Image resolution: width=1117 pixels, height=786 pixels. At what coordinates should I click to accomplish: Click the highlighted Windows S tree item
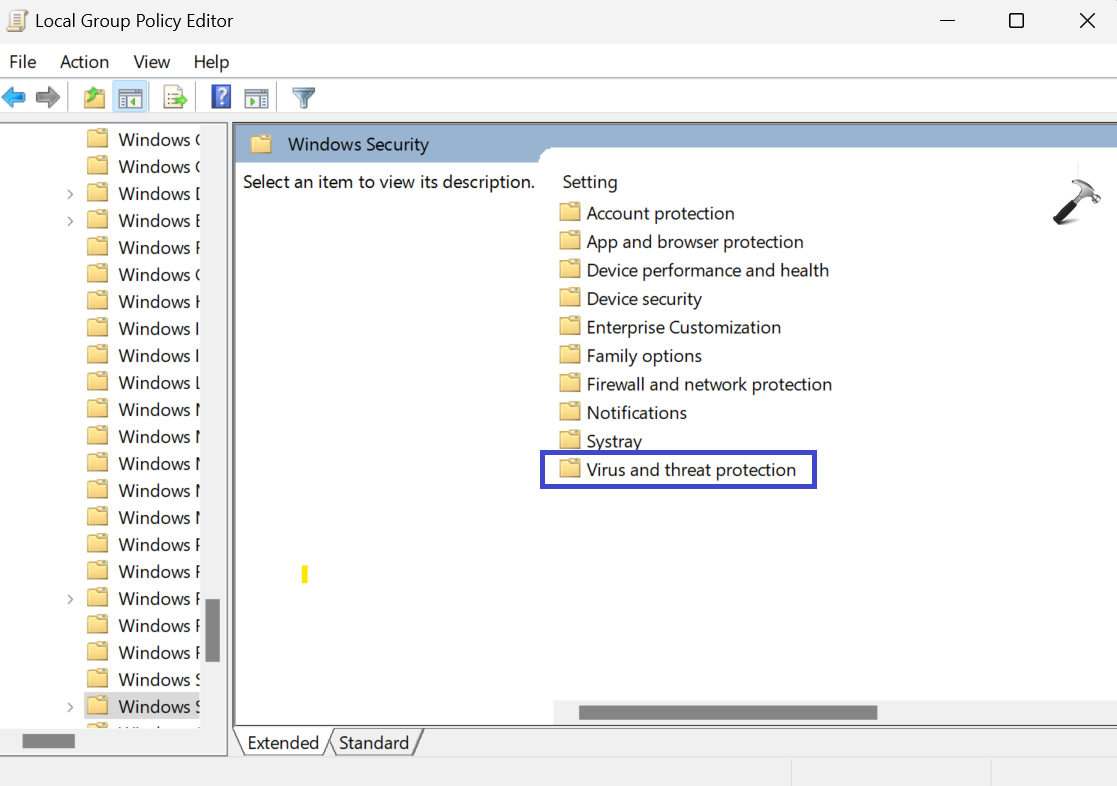coord(143,706)
